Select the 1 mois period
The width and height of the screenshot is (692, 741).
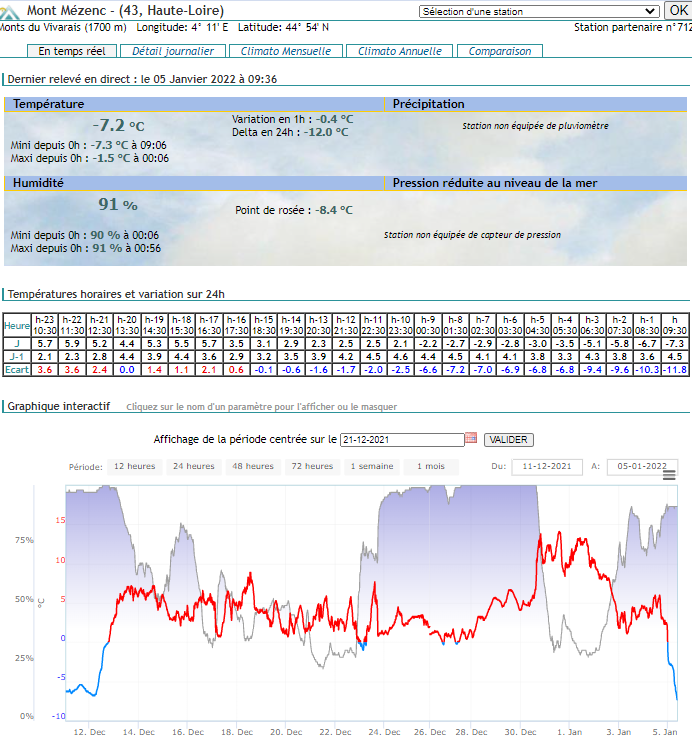[431, 466]
